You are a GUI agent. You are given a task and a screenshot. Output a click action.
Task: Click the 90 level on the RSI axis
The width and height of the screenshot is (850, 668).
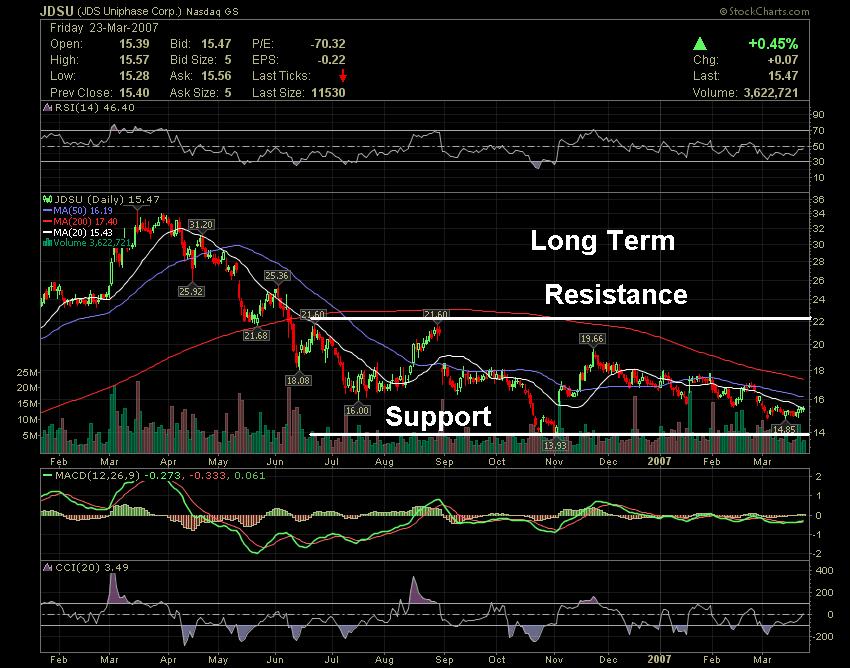(x=818, y=115)
